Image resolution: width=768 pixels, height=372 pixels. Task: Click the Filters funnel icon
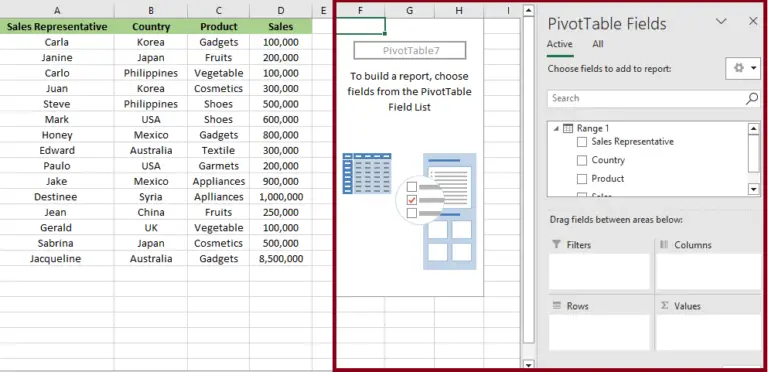556,244
